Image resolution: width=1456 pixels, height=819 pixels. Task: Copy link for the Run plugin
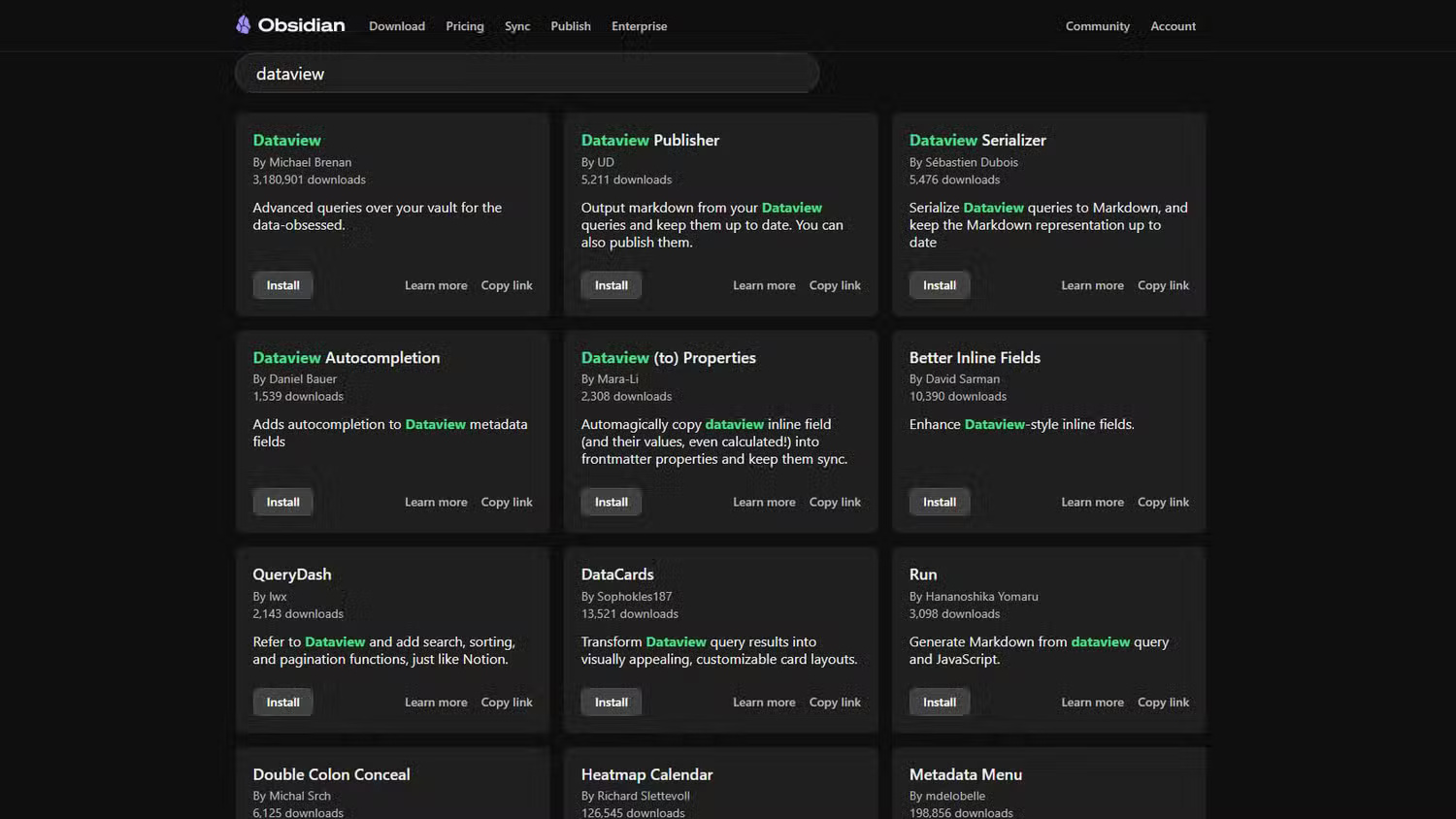tap(1163, 703)
